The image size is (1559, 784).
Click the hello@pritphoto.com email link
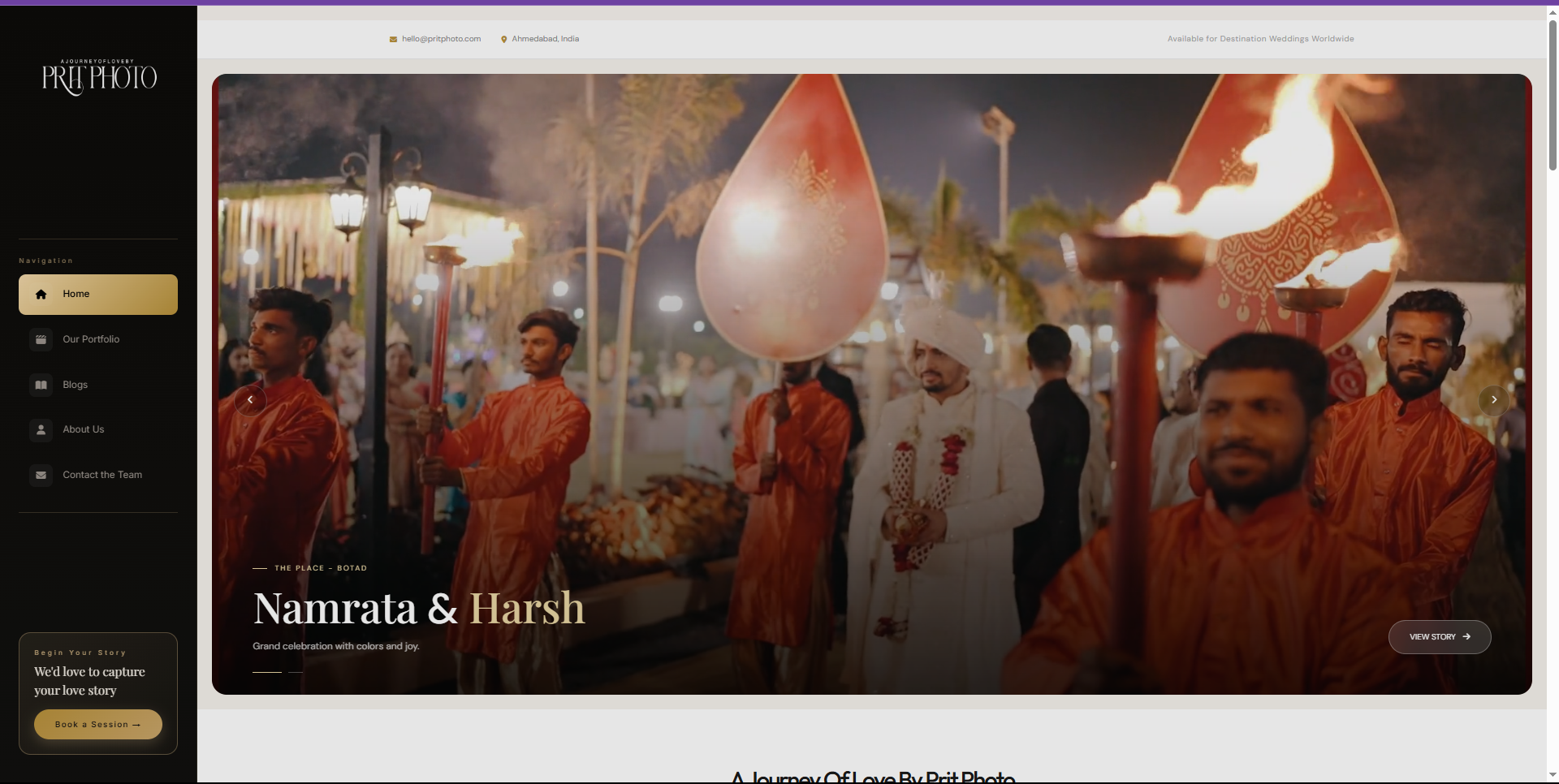tap(441, 39)
